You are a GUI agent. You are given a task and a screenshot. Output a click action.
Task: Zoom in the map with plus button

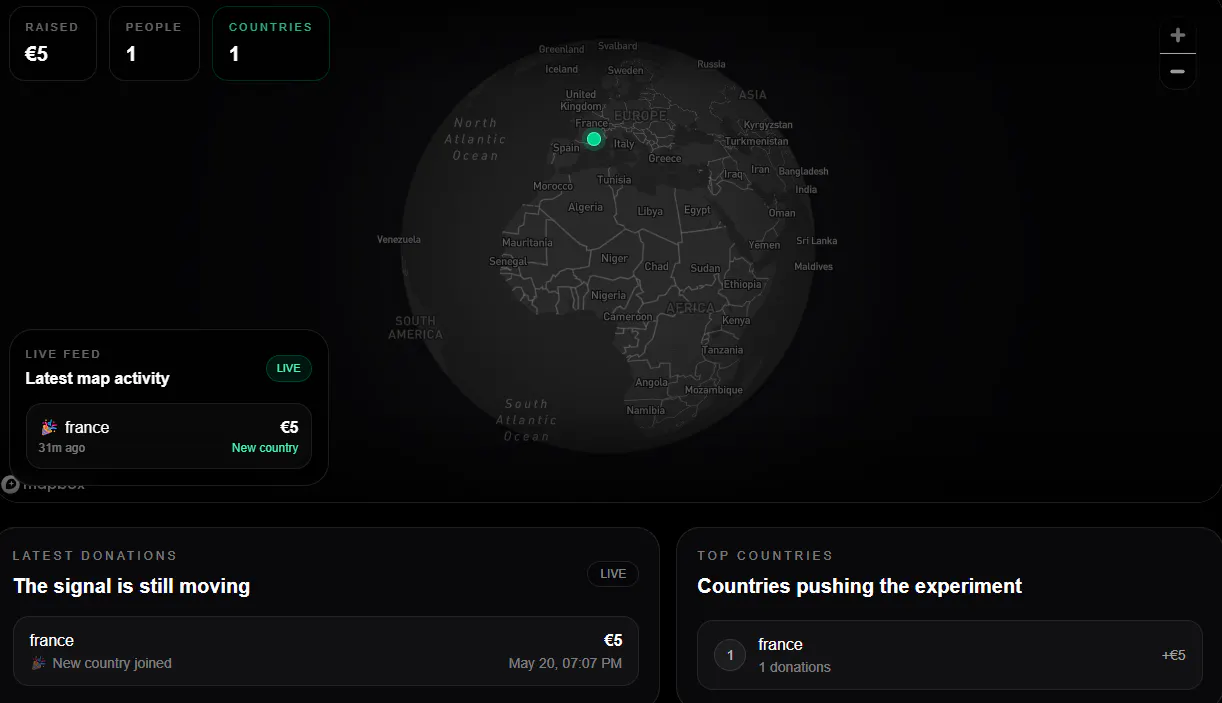(1177, 36)
